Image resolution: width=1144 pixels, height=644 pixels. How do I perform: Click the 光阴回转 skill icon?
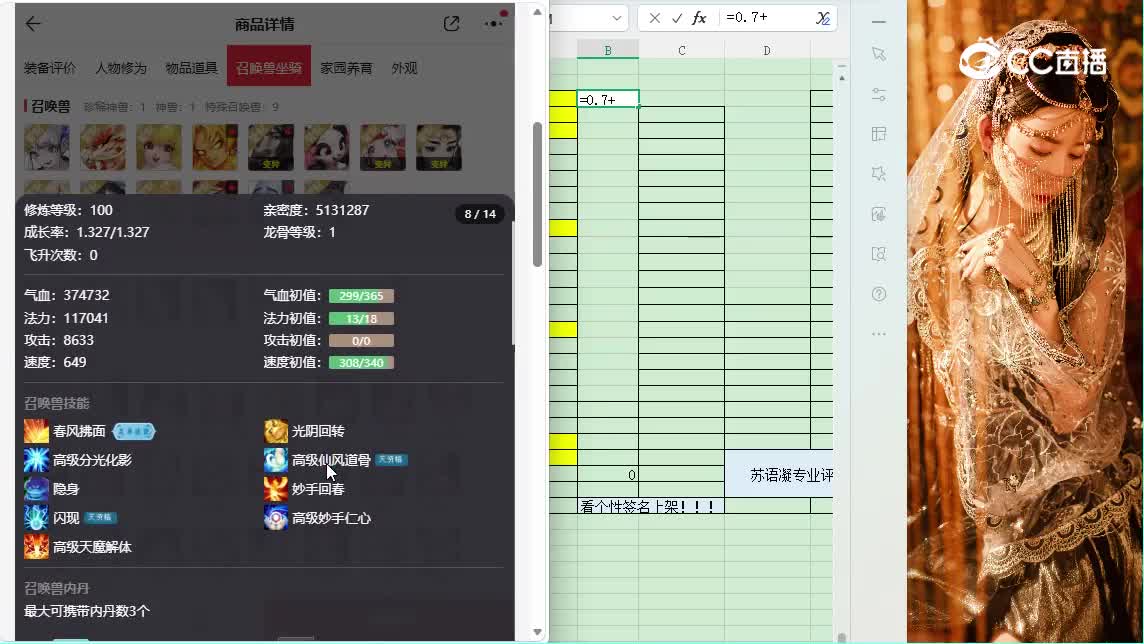[x=276, y=431]
